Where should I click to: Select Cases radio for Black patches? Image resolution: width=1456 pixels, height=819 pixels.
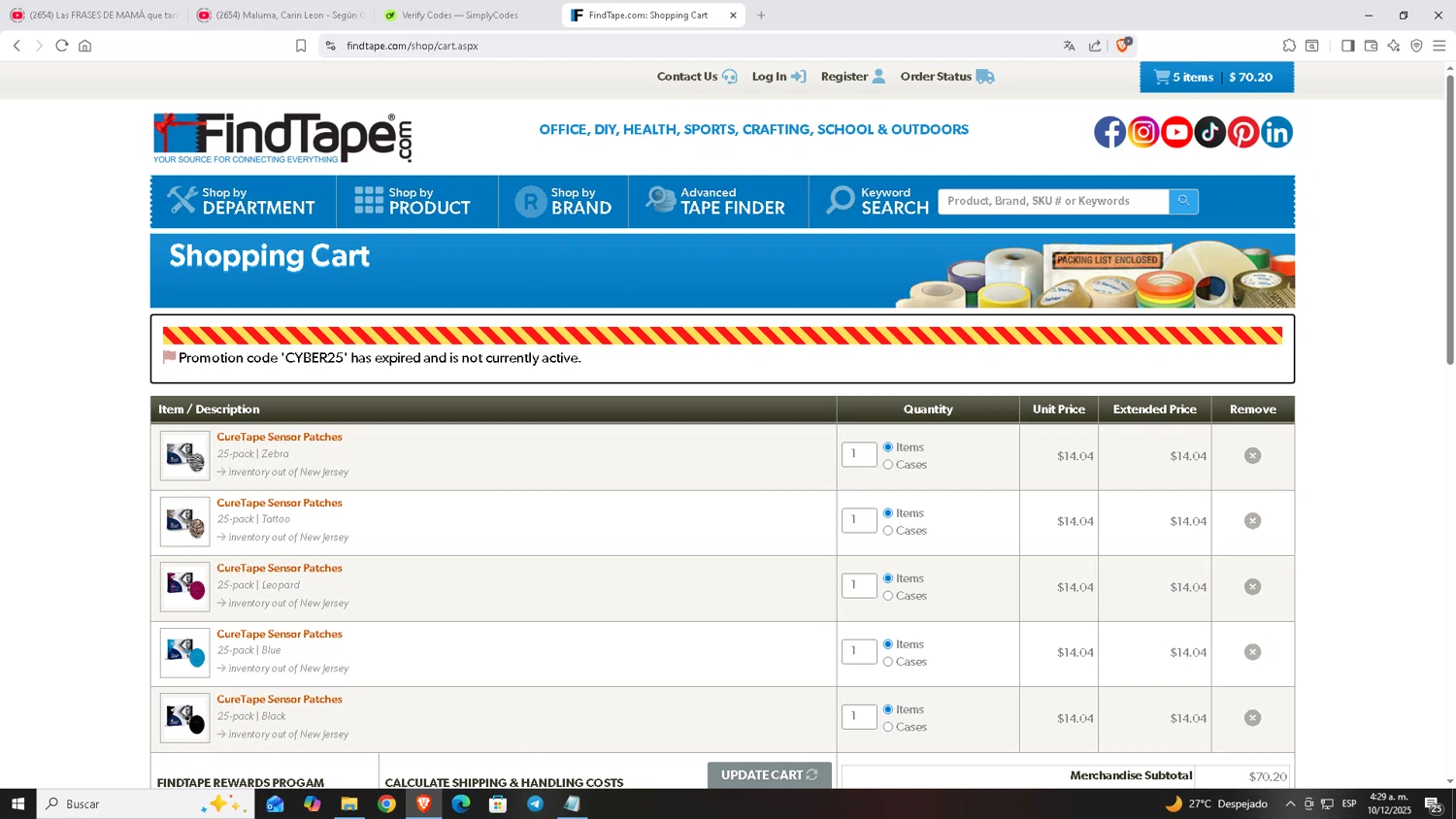click(888, 727)
